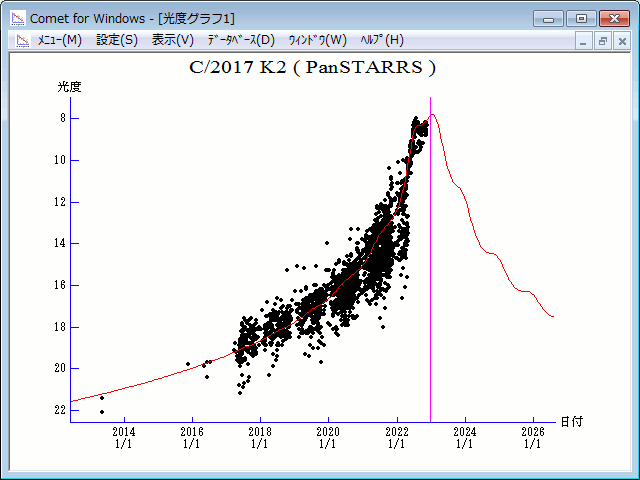Restore the 光度グラフ1 child window
The width and height of the screenshot is (640, 480).
pos(602,41)
